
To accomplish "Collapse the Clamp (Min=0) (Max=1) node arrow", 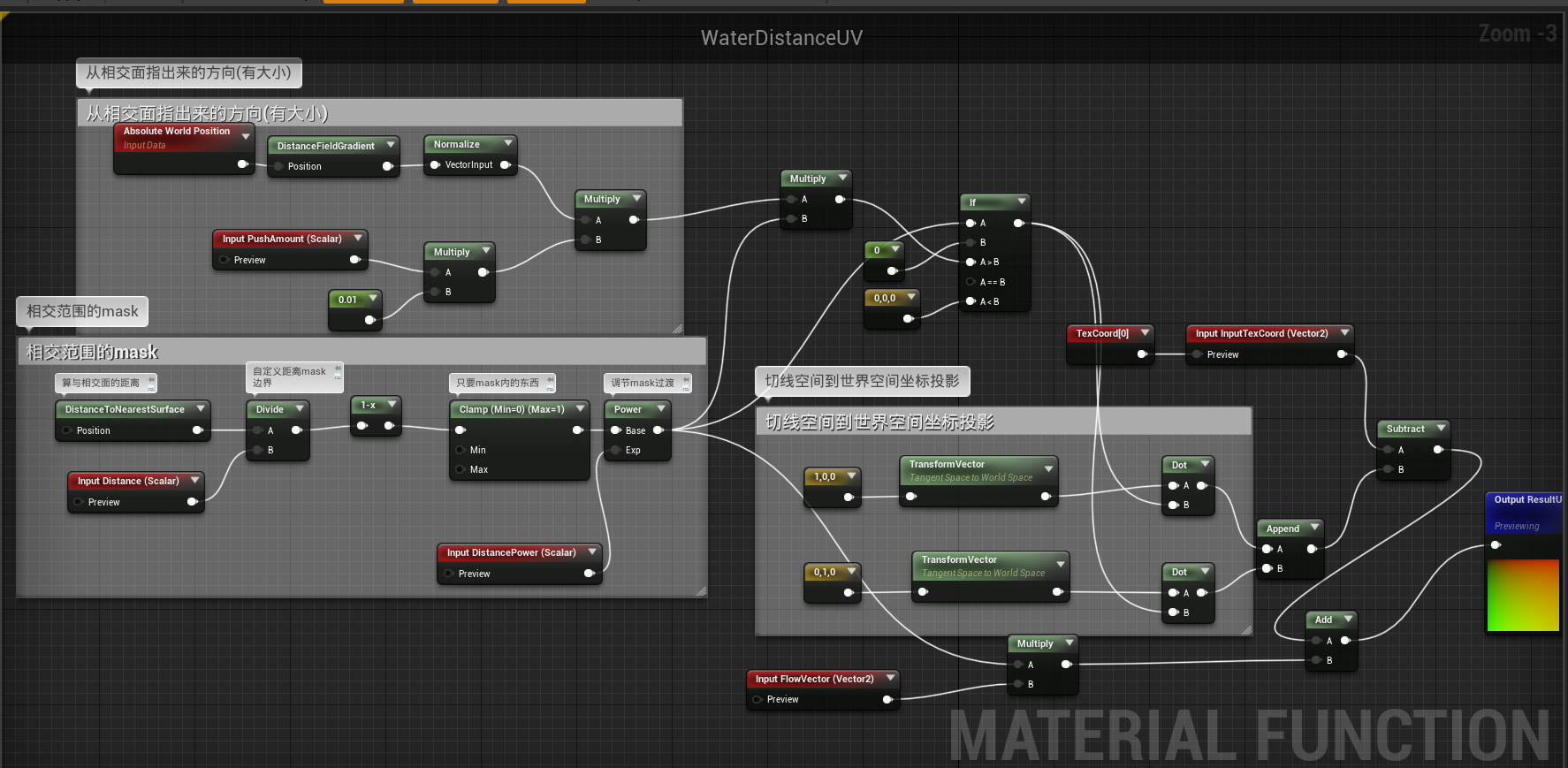I will point(581,408).
